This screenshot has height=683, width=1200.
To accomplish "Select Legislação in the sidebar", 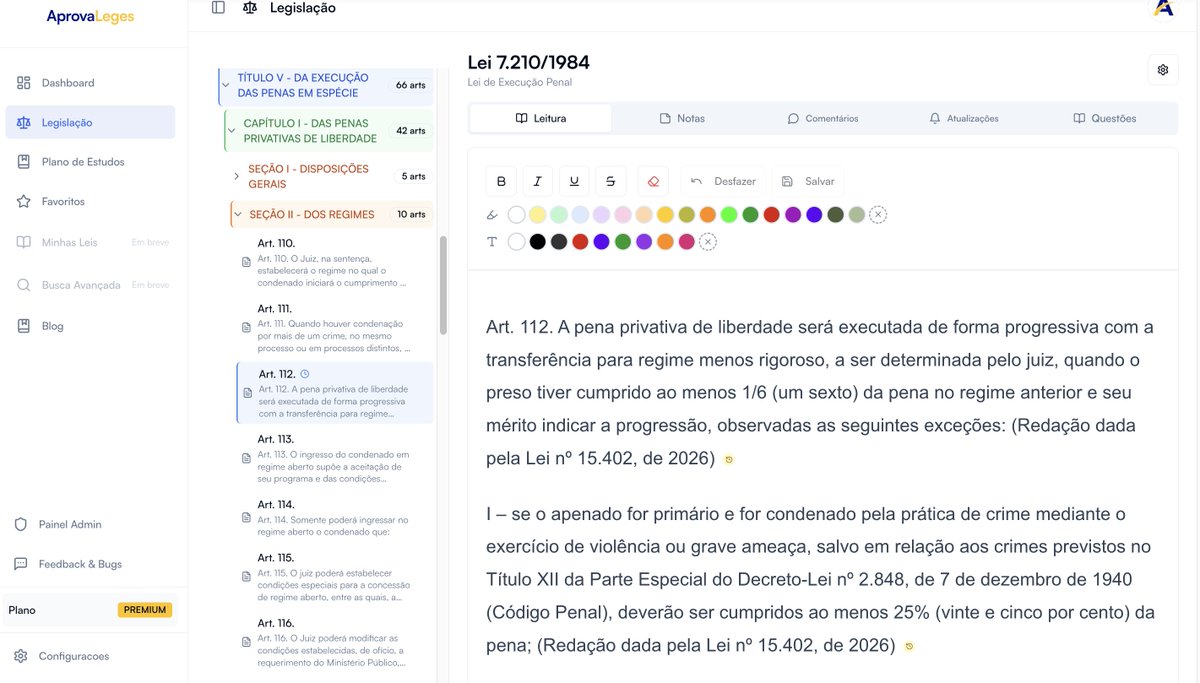I will [x=90, y=122].
